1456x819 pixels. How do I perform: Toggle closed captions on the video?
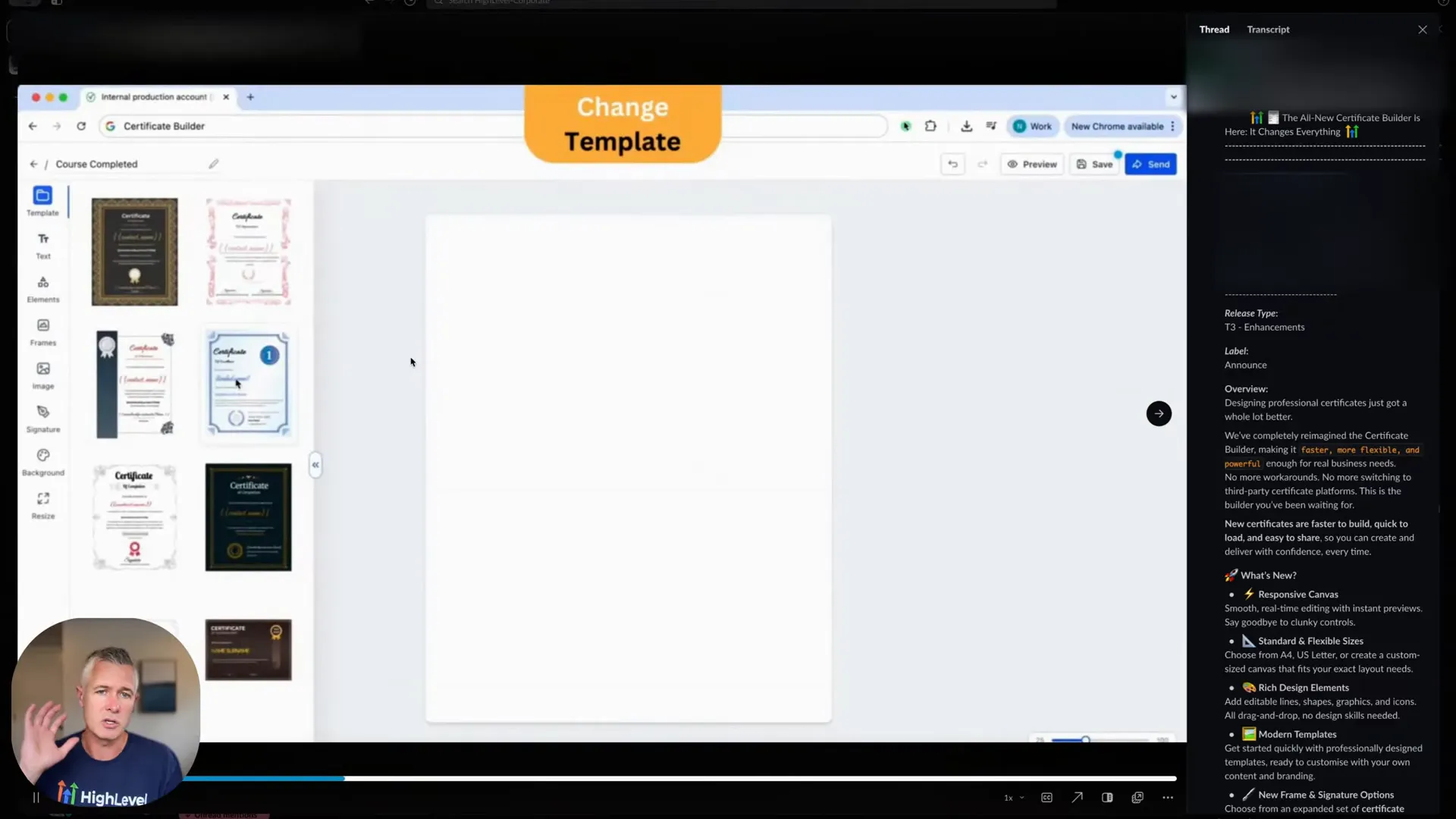point(1046,797)
